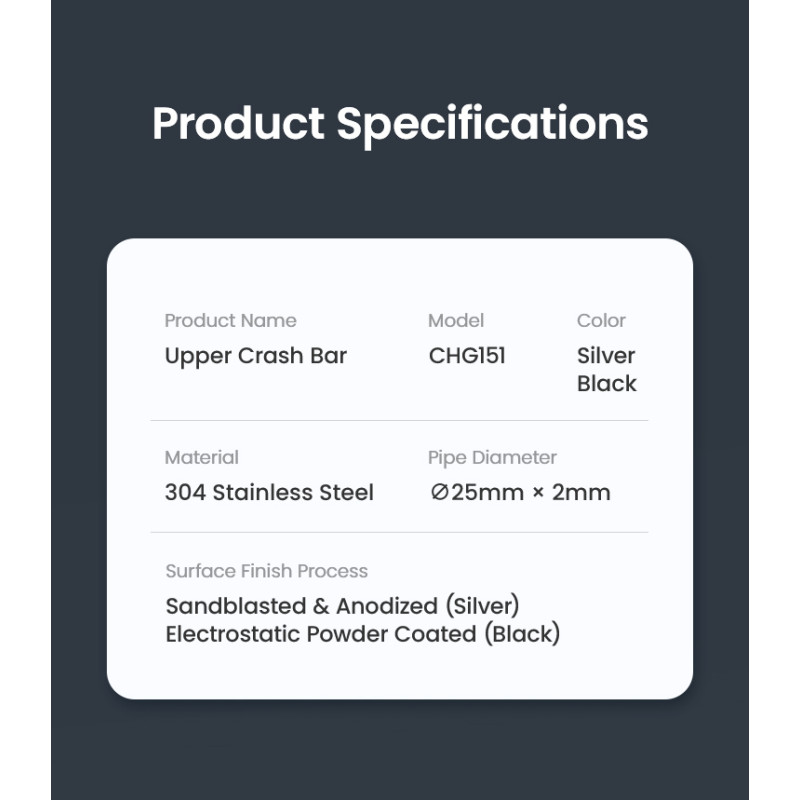This screenshot has height=800, width=800.
Task: Select the Product Name label
Action: tap(230, 321)
